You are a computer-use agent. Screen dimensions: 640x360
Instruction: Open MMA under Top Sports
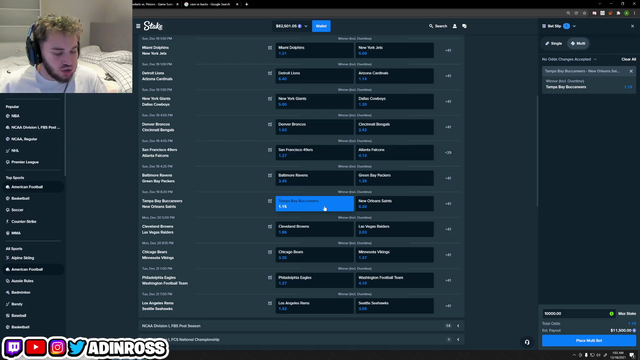click(16, 233)
